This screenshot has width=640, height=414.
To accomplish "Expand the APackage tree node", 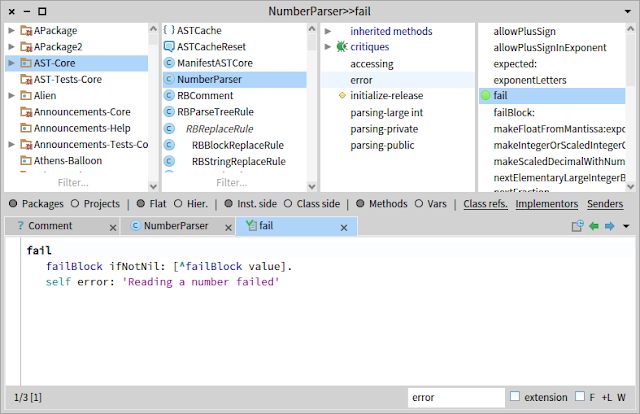I will pos(11,30).
